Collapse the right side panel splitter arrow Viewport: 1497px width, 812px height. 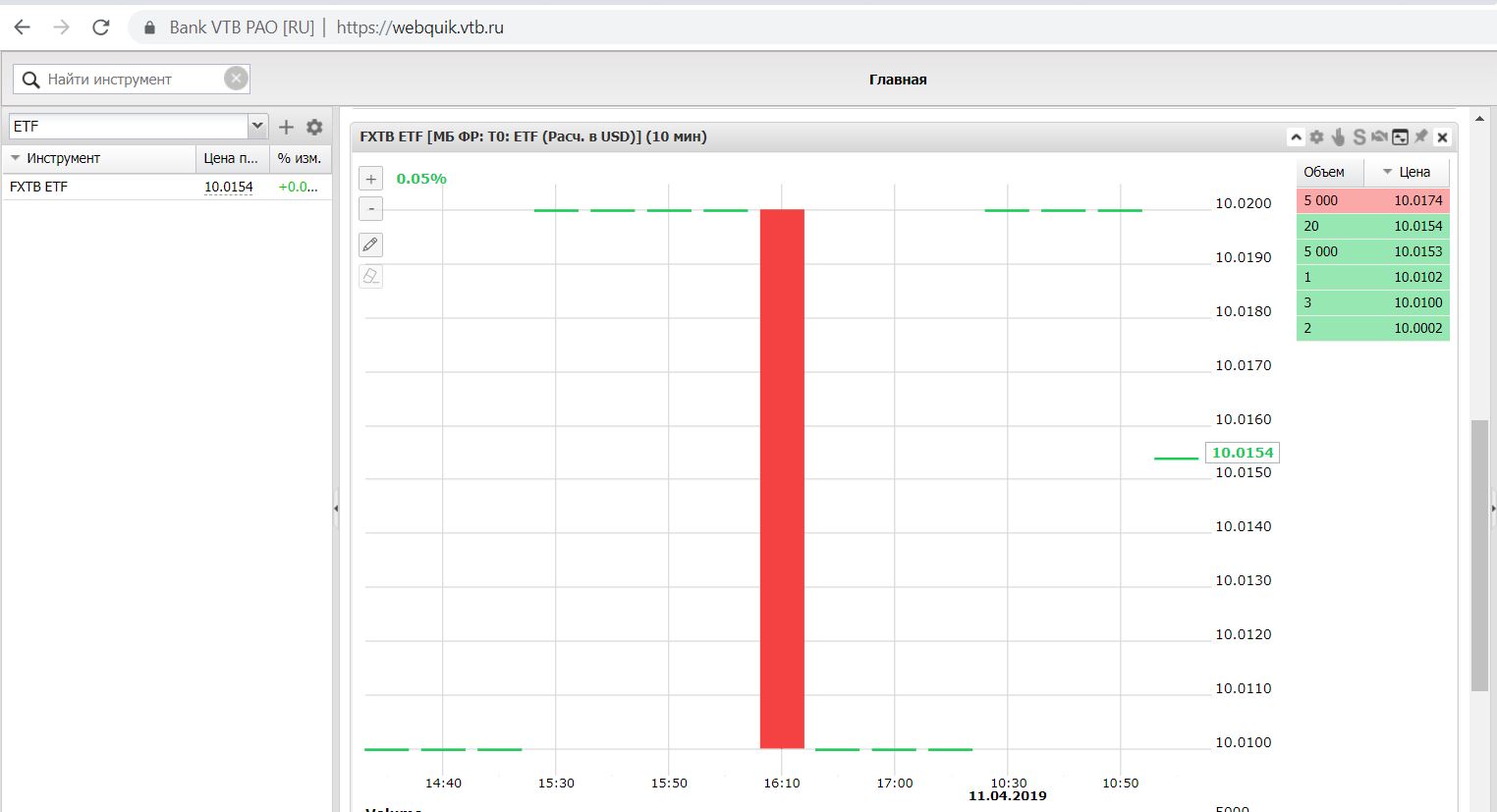pyautogui.click(x=1493, y=509)
